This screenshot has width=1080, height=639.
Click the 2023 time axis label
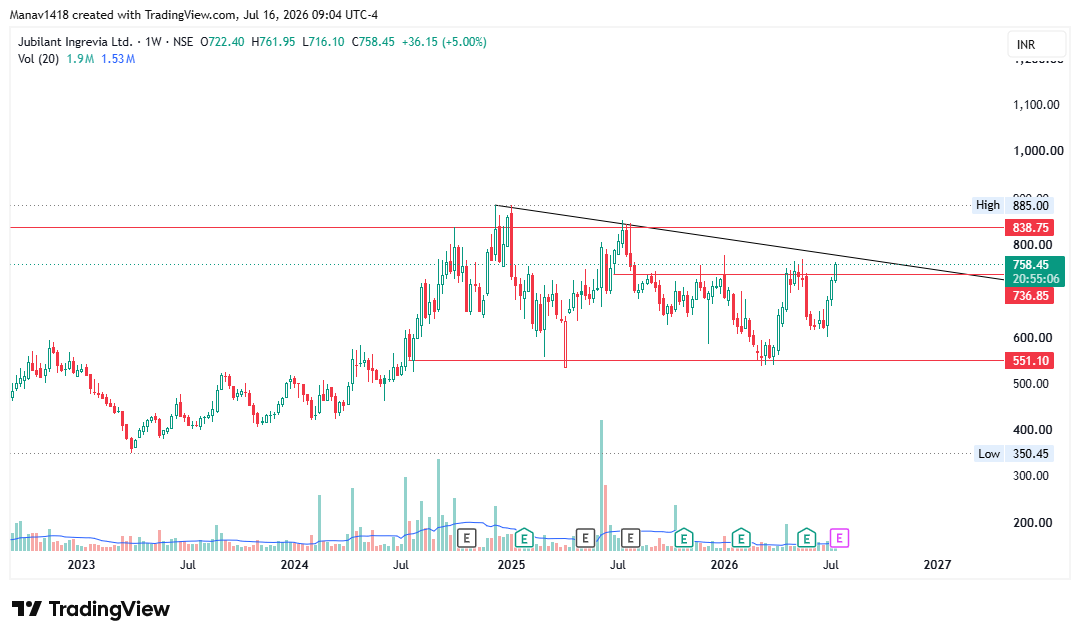(81, 565)
